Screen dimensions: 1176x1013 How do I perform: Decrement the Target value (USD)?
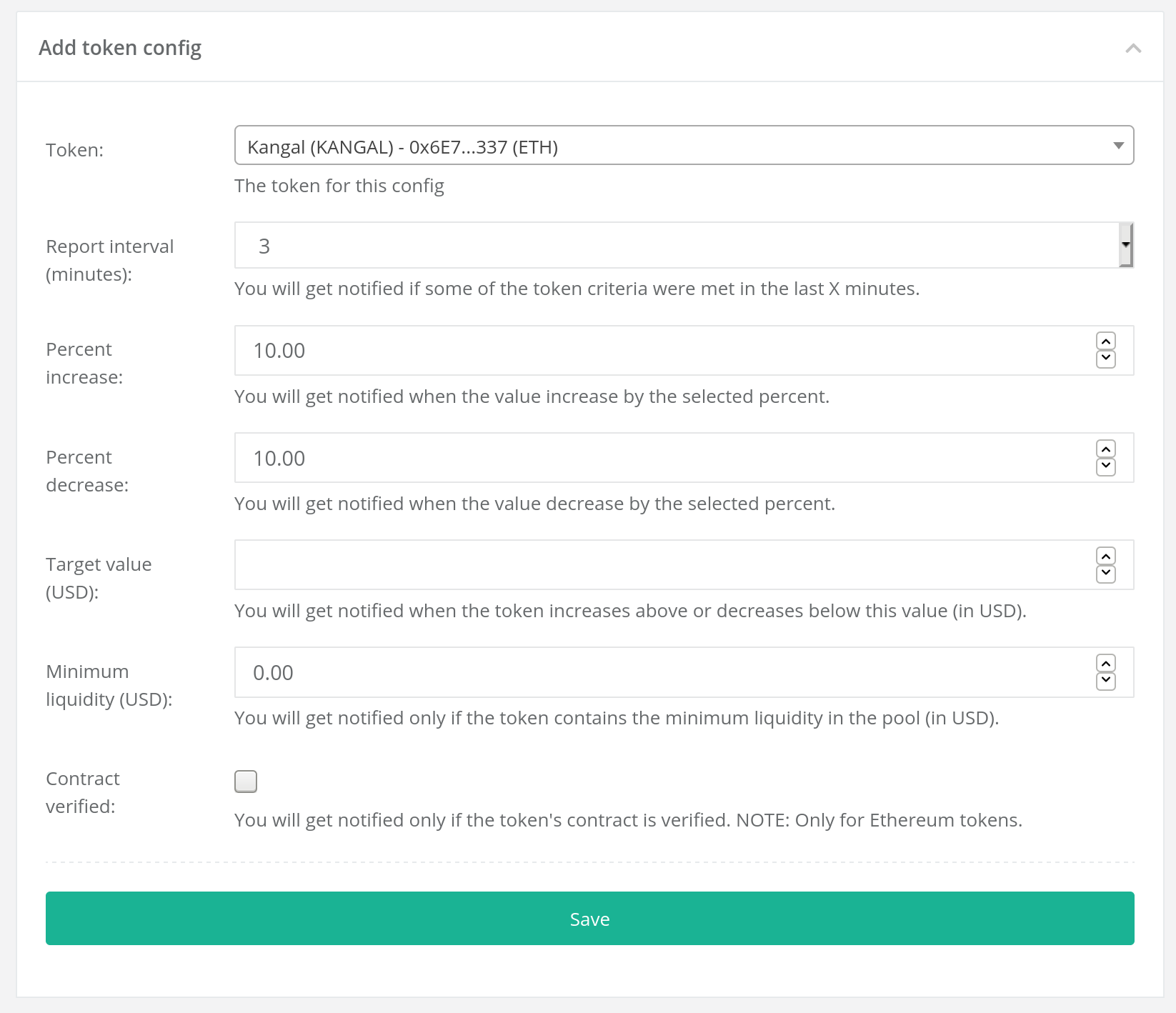click(1106, 574)
